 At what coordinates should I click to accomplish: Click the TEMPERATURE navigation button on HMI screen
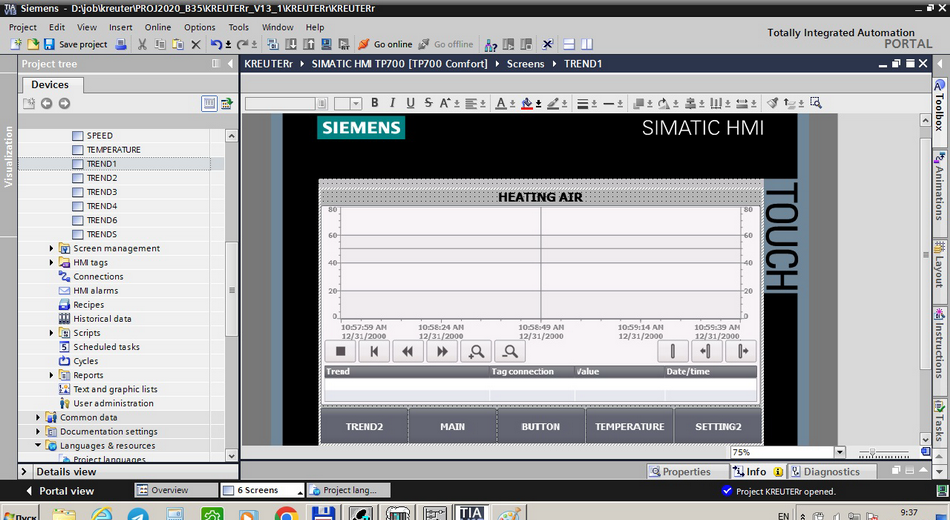tap(629, 426)
